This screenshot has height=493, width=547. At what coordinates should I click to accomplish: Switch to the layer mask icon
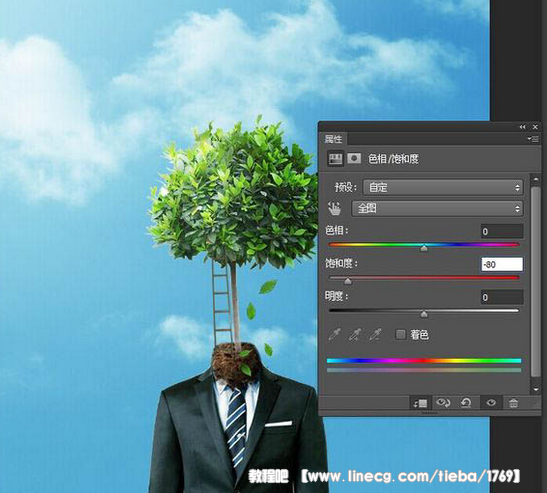coord(354,159)
